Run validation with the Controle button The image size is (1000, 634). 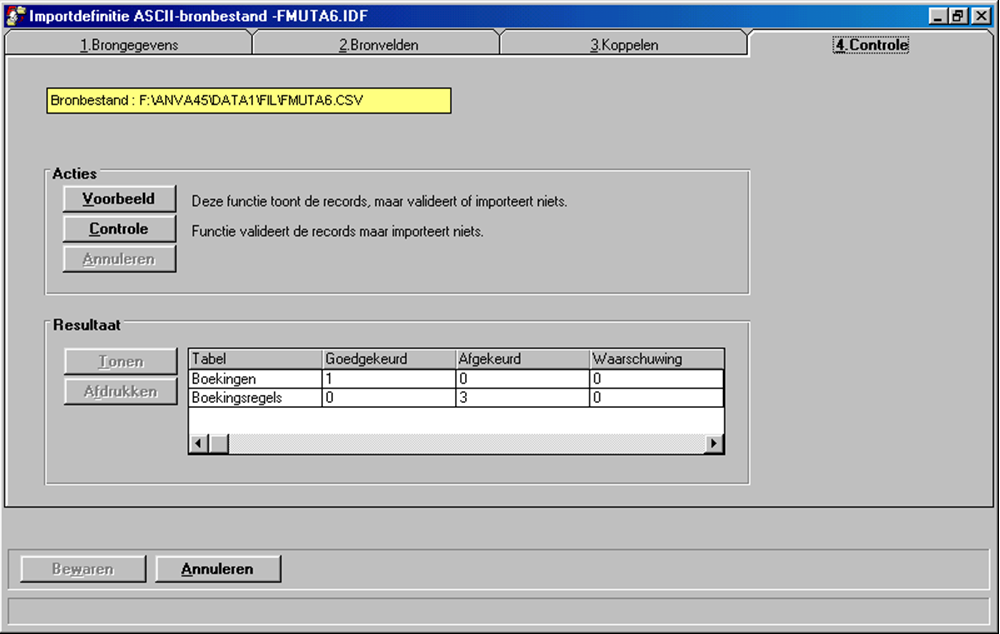coord(118,228)
